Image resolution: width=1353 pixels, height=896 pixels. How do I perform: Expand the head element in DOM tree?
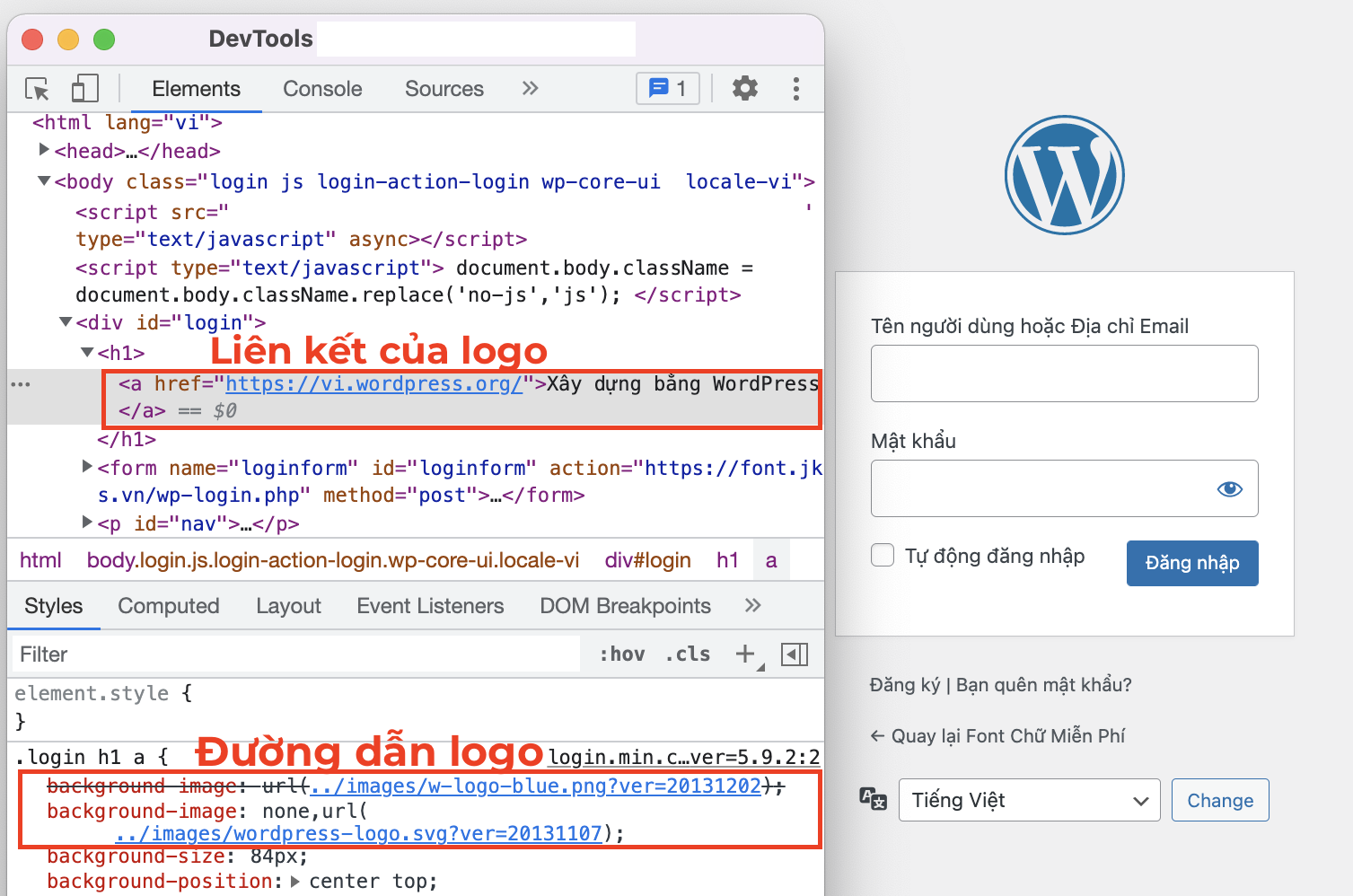[44, 150]
